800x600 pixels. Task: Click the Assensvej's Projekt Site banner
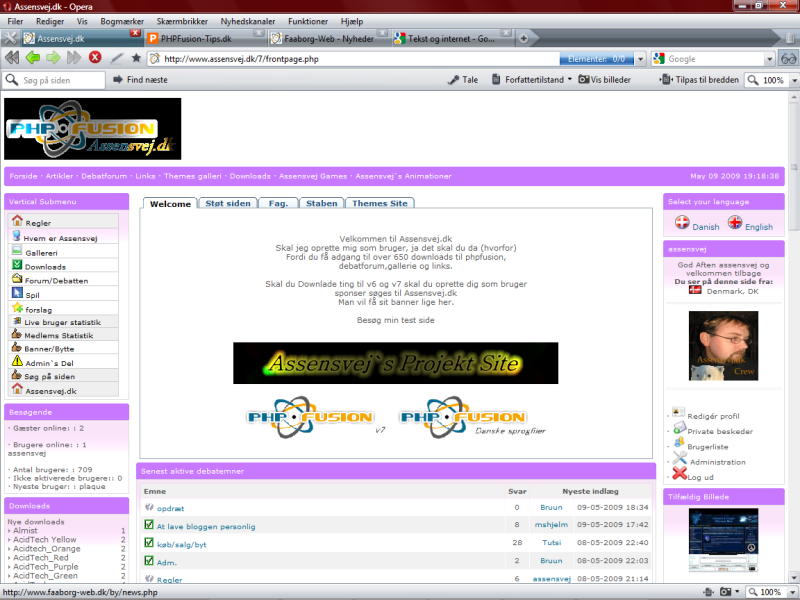click(395, 363)
